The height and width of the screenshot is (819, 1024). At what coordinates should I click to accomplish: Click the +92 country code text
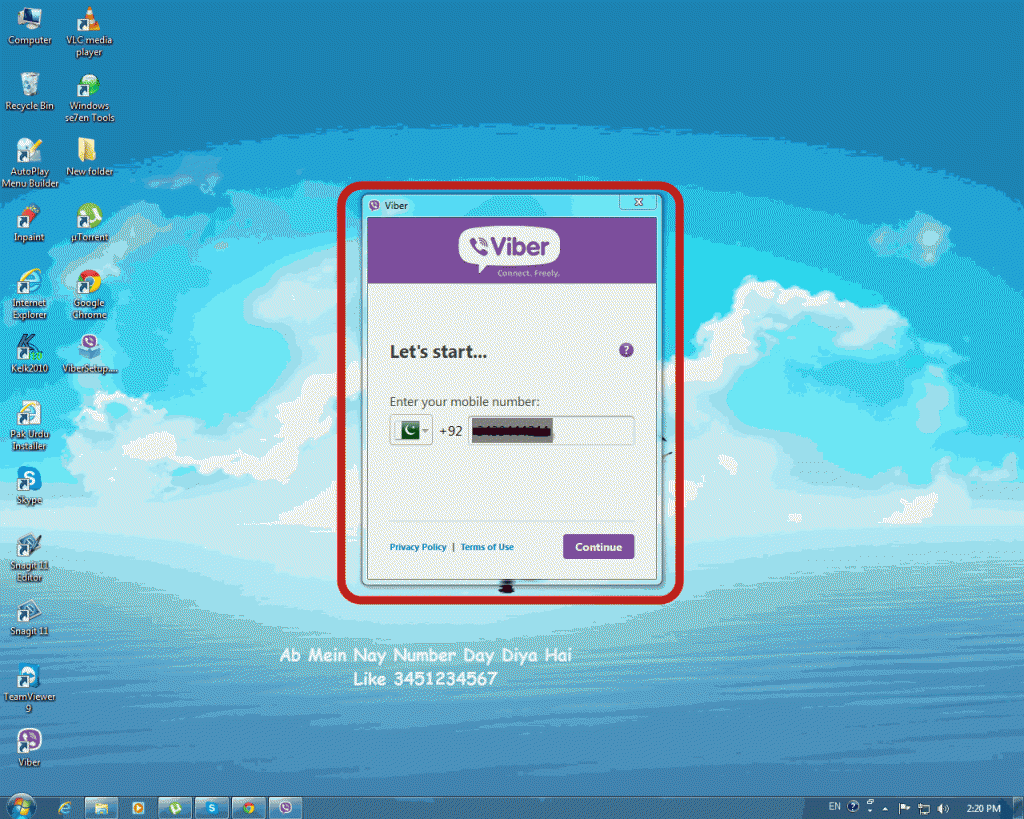tap(451, 431)
